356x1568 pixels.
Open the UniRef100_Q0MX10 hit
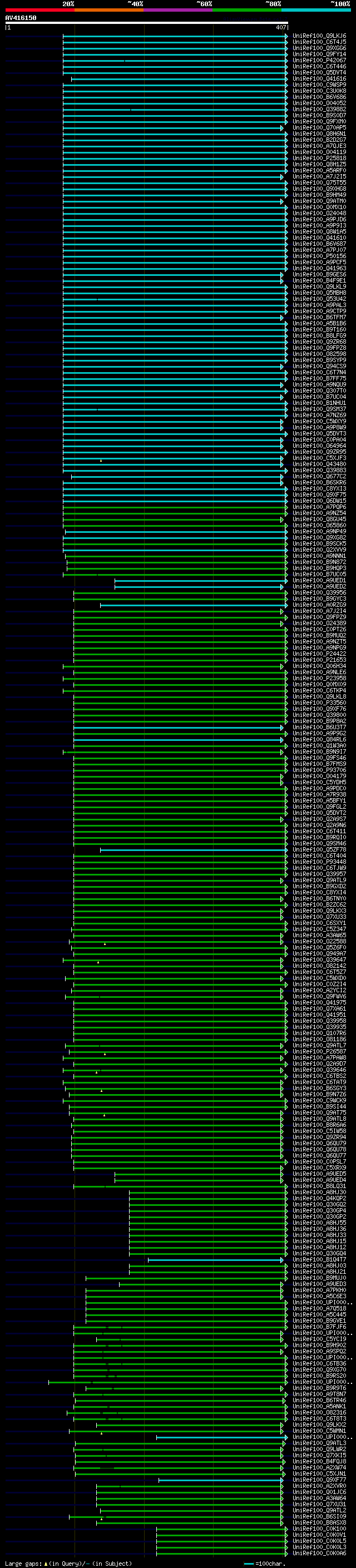[x=319, y=207]
